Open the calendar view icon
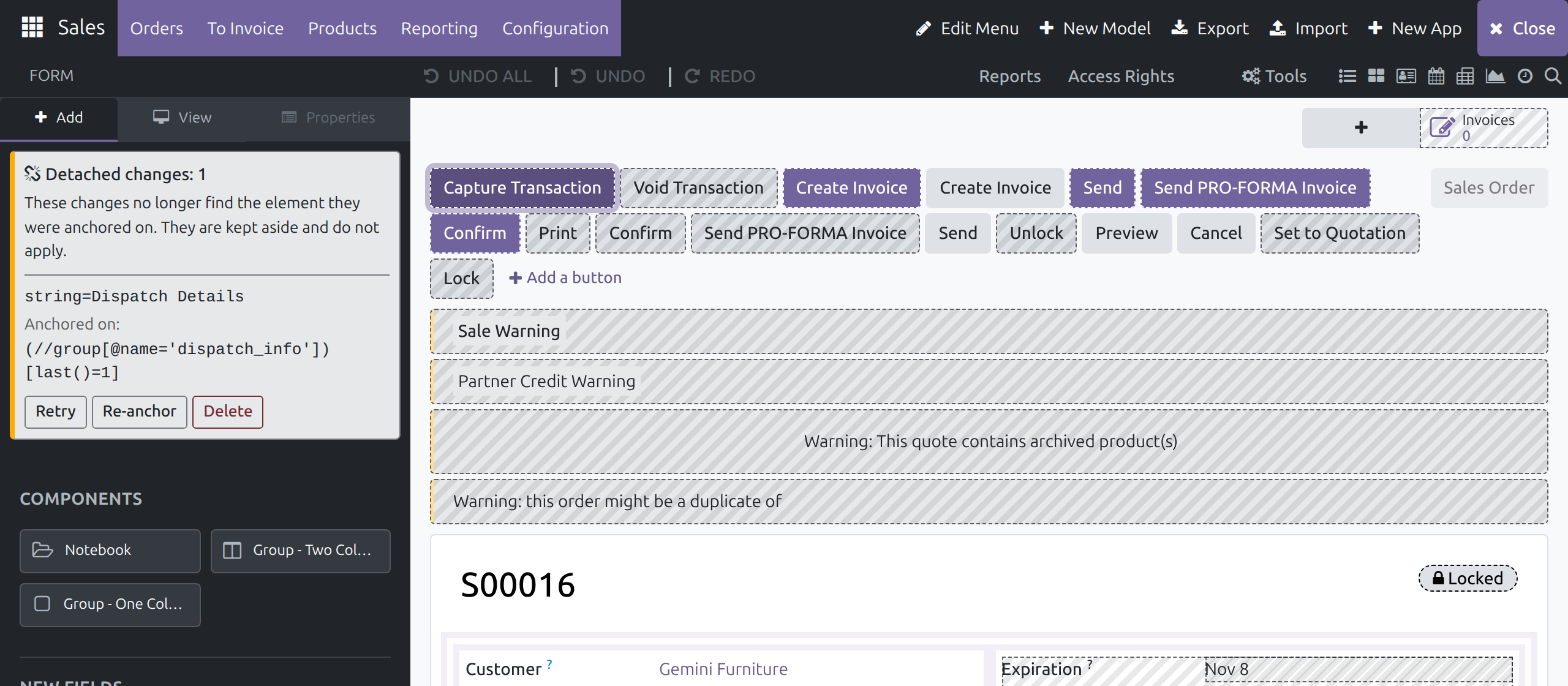The height and width of the screenshot is (686, 1568). tap(1436, 76)
